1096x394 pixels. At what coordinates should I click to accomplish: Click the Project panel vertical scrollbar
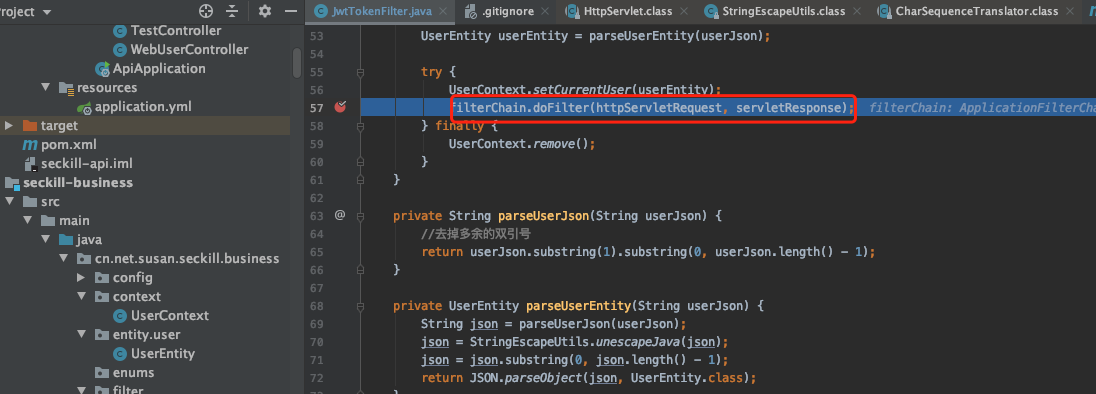tap(297, 63)
